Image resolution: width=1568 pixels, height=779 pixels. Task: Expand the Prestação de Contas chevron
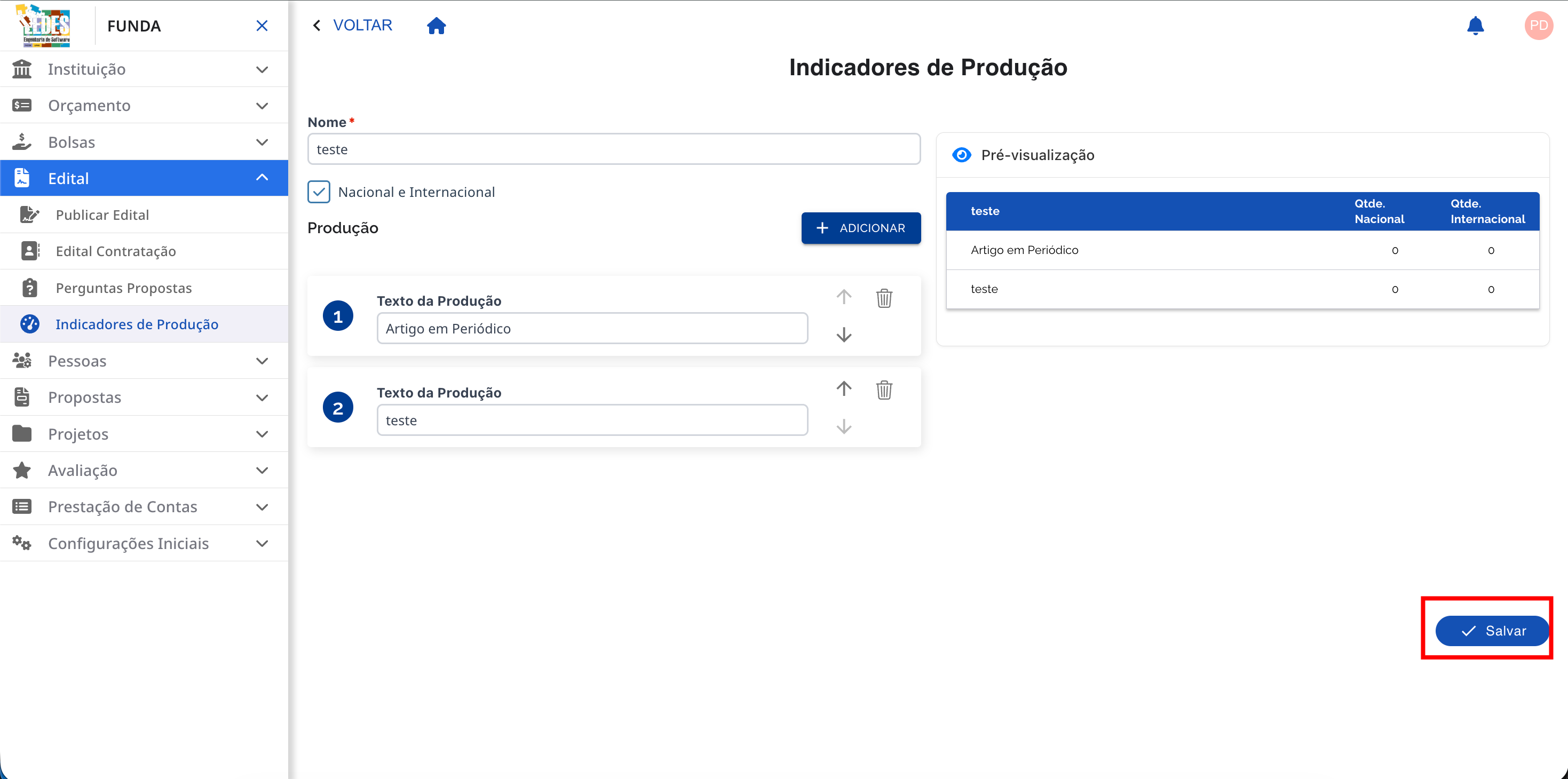click(x=262, y=507)
